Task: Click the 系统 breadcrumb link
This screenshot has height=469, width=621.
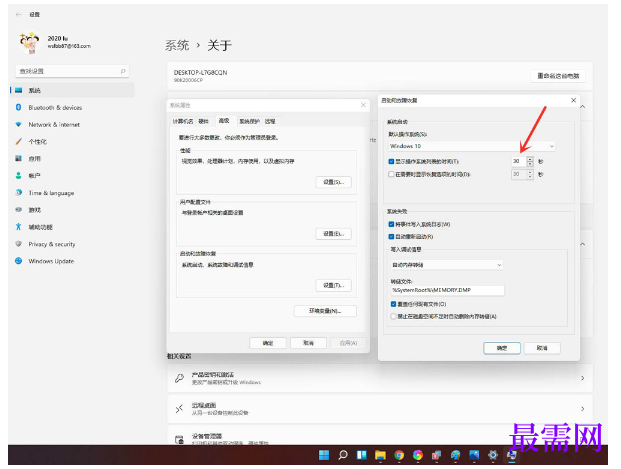Action: pyautogui.click(x=177, y=45)
